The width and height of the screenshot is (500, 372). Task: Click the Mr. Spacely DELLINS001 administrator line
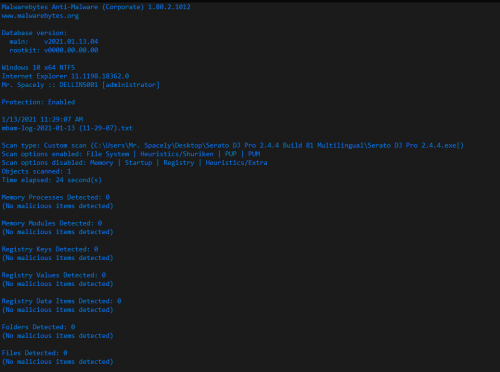[x=80, y=85]
